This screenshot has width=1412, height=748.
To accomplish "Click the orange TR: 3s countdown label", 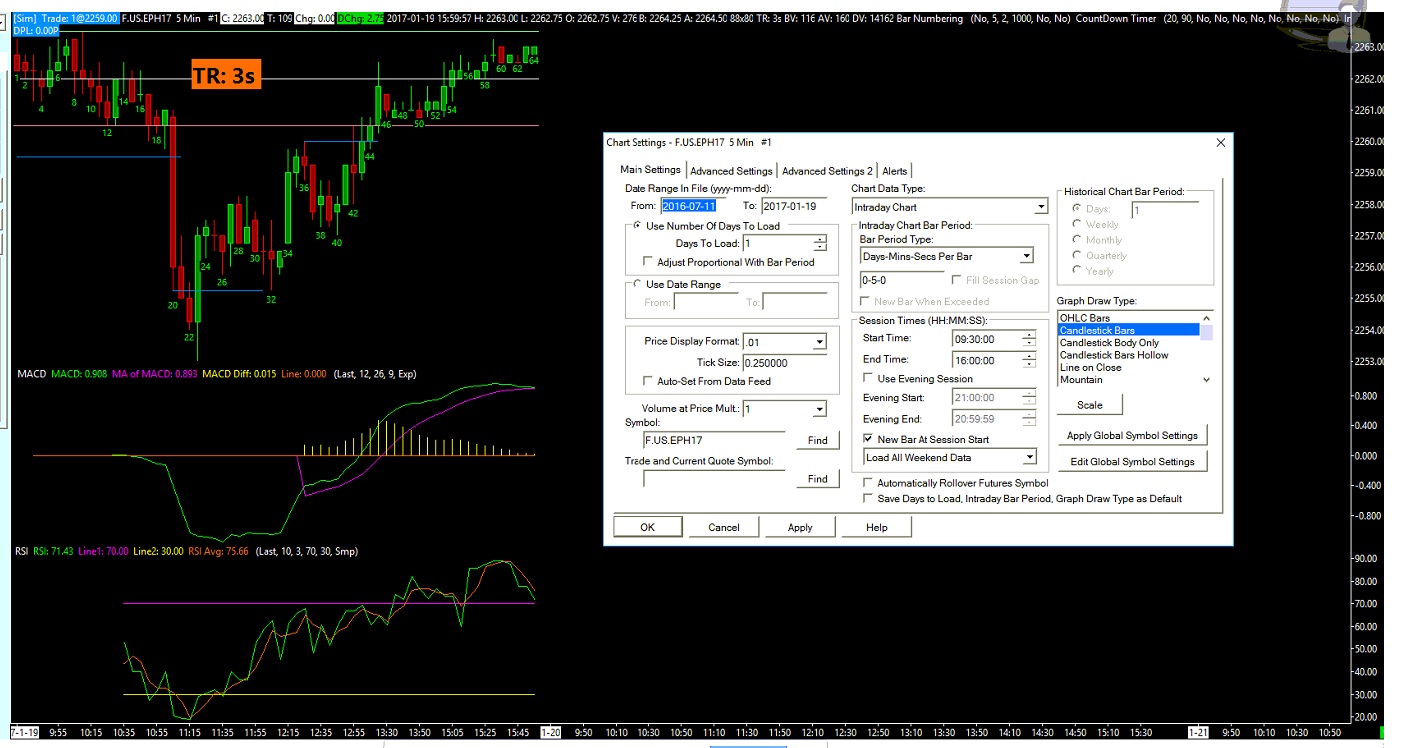I will click(226, 75).
